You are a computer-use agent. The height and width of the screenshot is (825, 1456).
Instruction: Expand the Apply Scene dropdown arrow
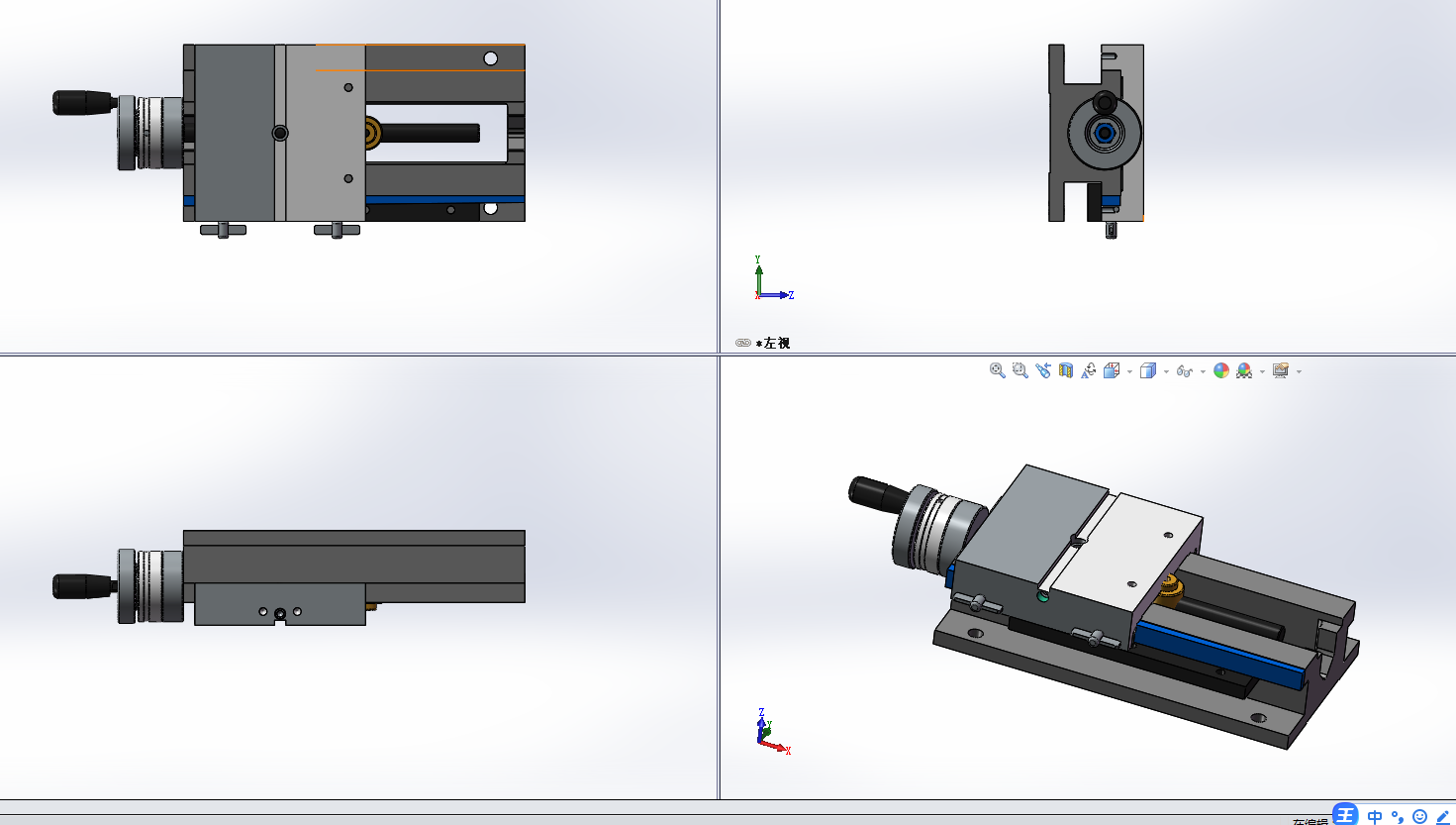1262,372
